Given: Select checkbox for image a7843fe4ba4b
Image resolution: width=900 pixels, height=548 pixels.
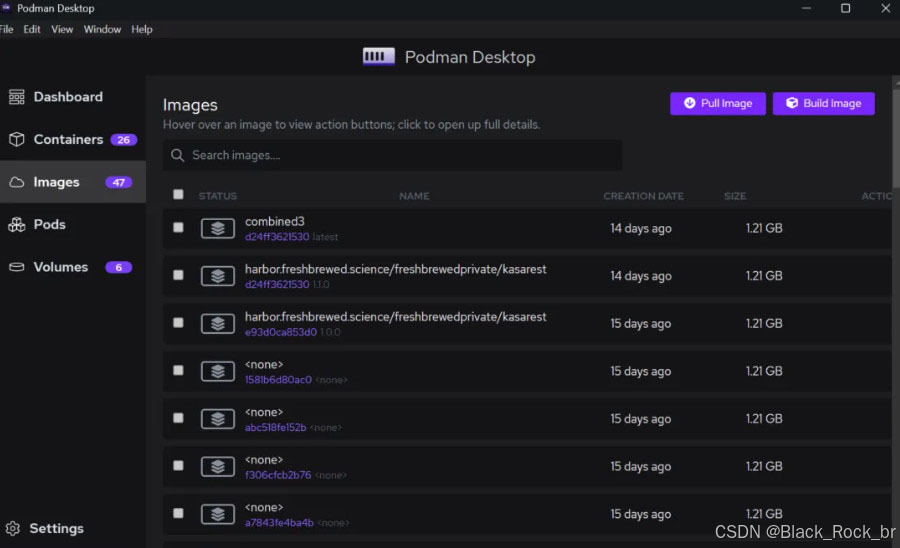Looking at the screenshot, I should point(179,514).
